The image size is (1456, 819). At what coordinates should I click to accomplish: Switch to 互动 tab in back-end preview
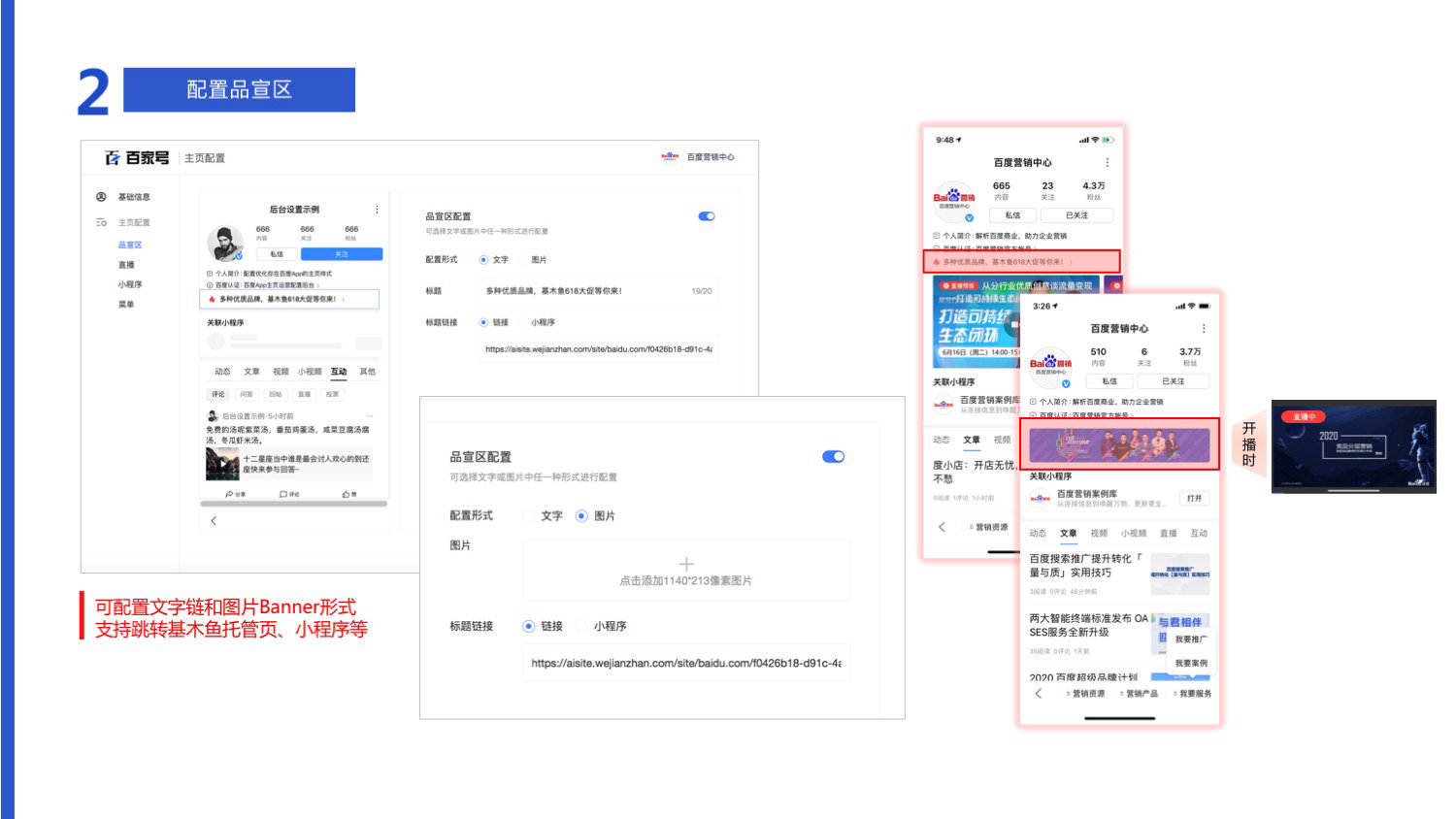[339, 372]
